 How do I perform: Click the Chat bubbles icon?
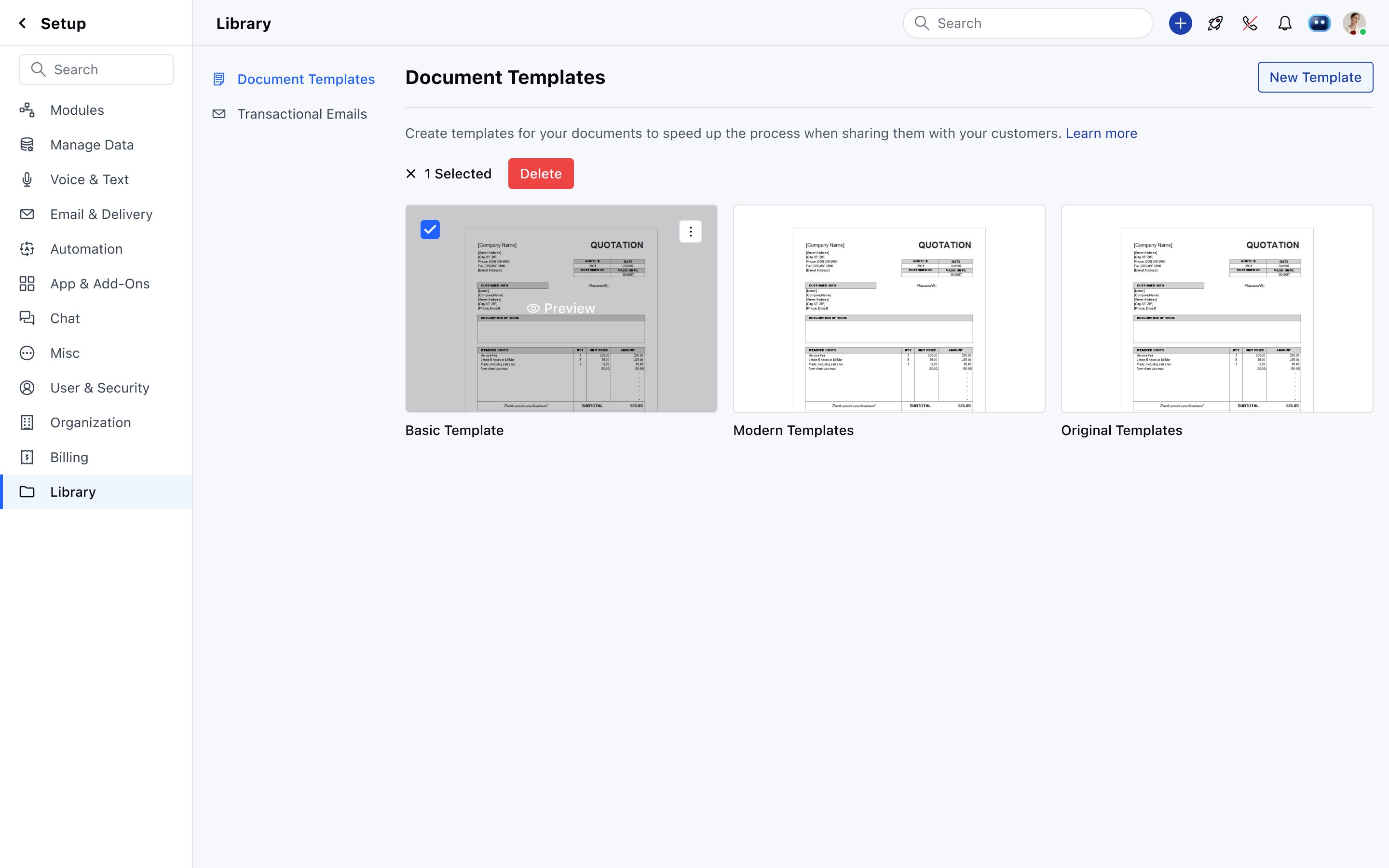27,318
